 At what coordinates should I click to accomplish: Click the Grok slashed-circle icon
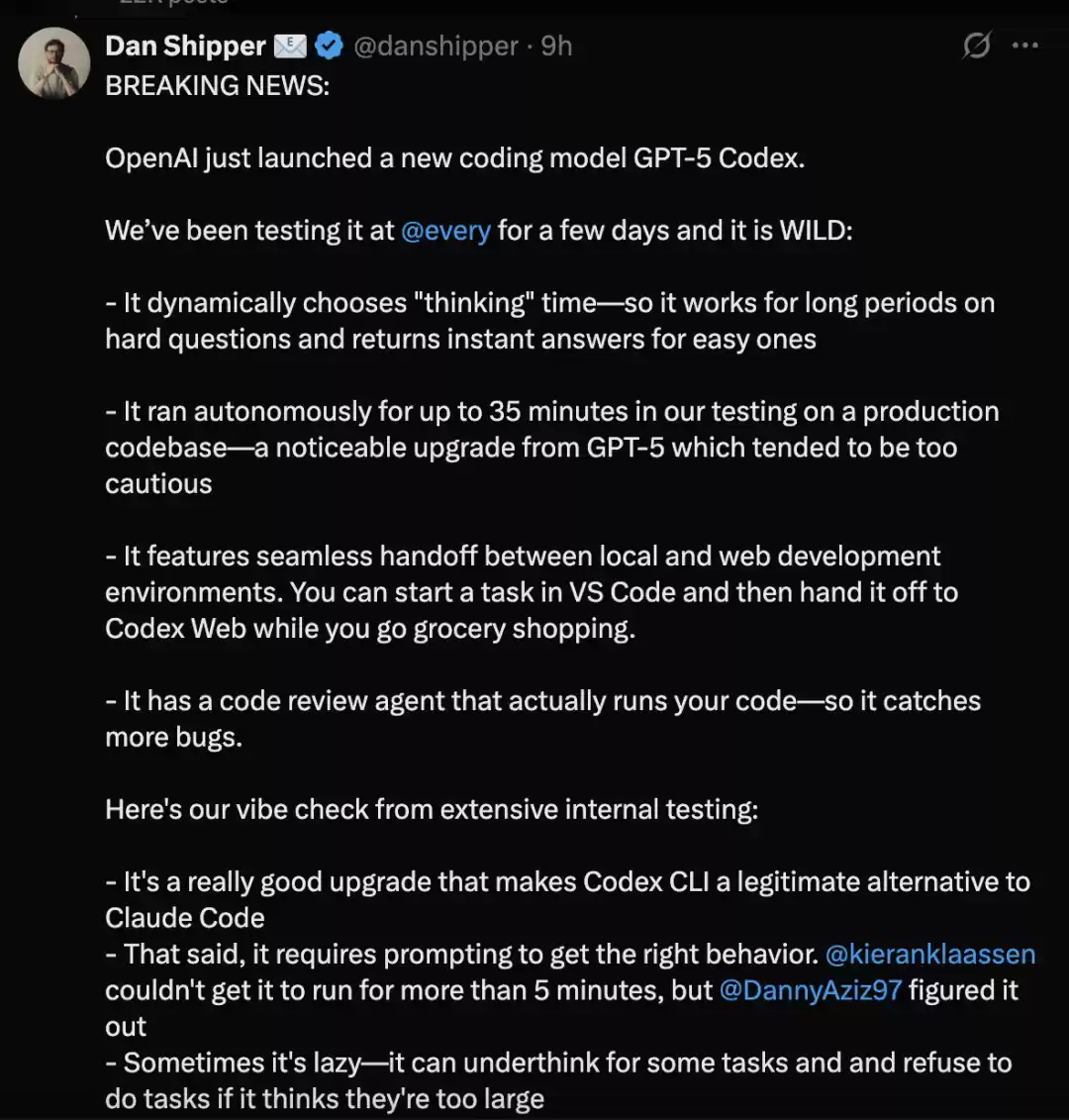(976, 46)
